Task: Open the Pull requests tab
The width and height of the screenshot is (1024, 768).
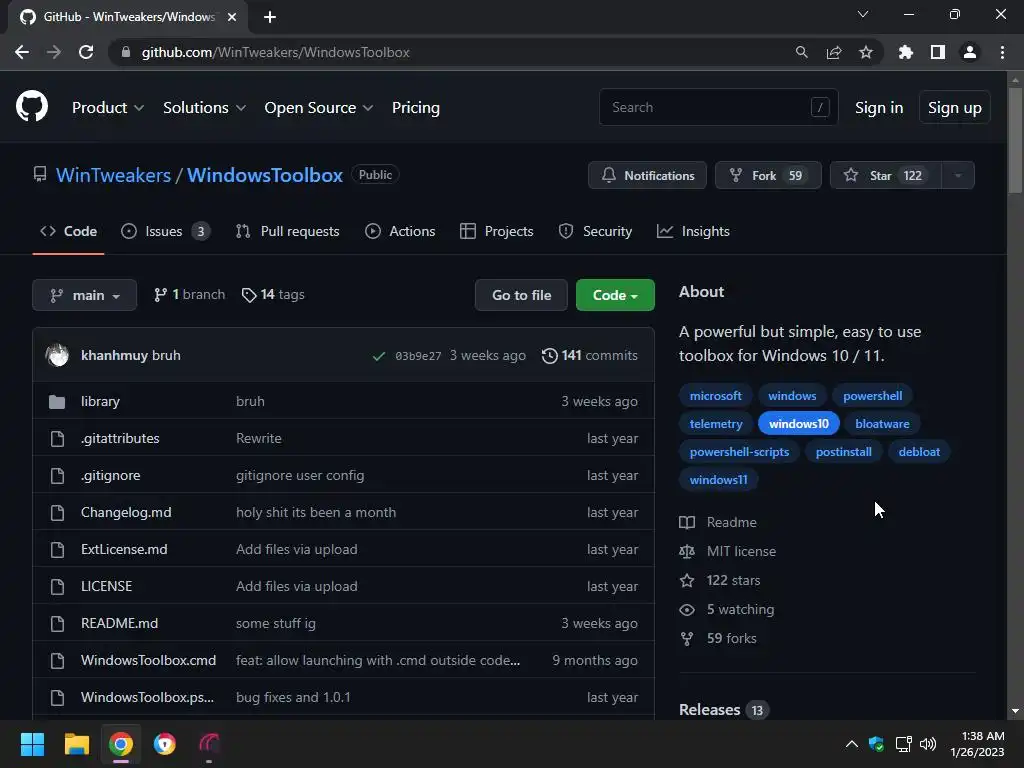Action: coord(287,231)
